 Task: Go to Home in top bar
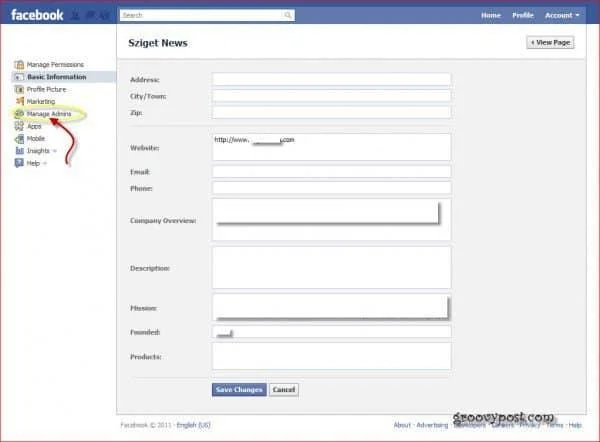[x=491, y=15]
